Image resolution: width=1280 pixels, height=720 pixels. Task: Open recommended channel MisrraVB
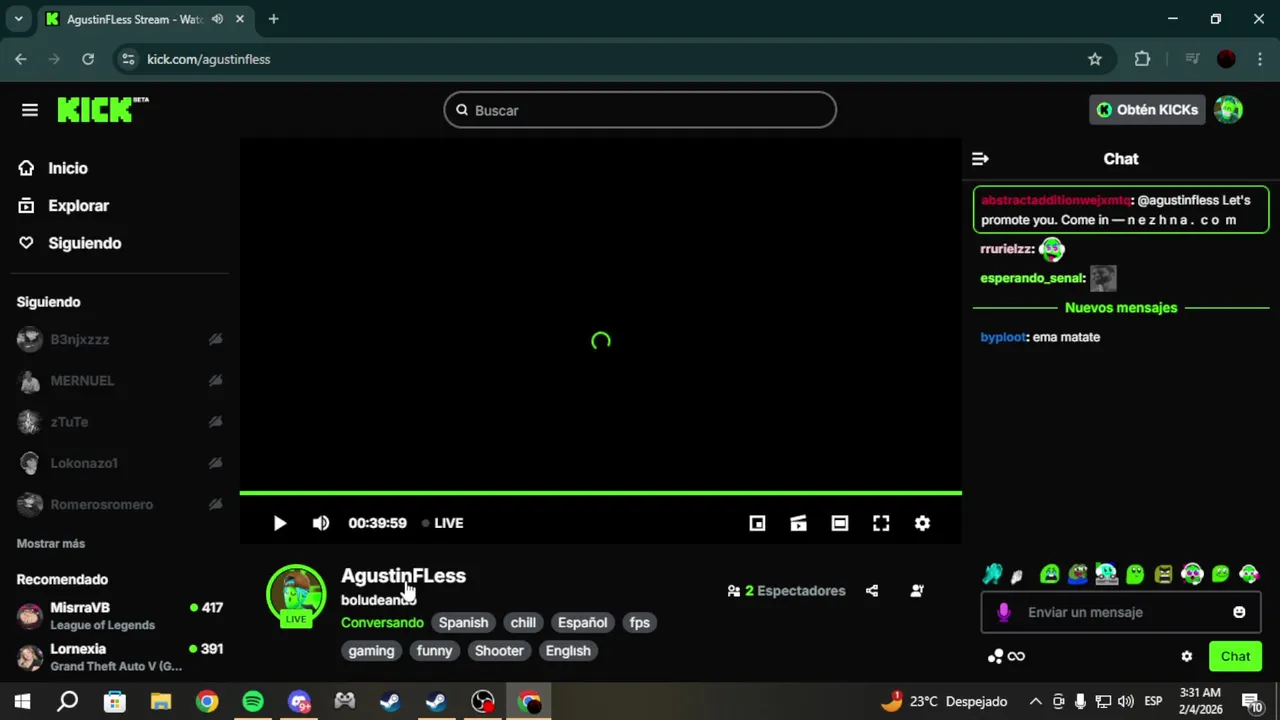click(x=120, y=615)
